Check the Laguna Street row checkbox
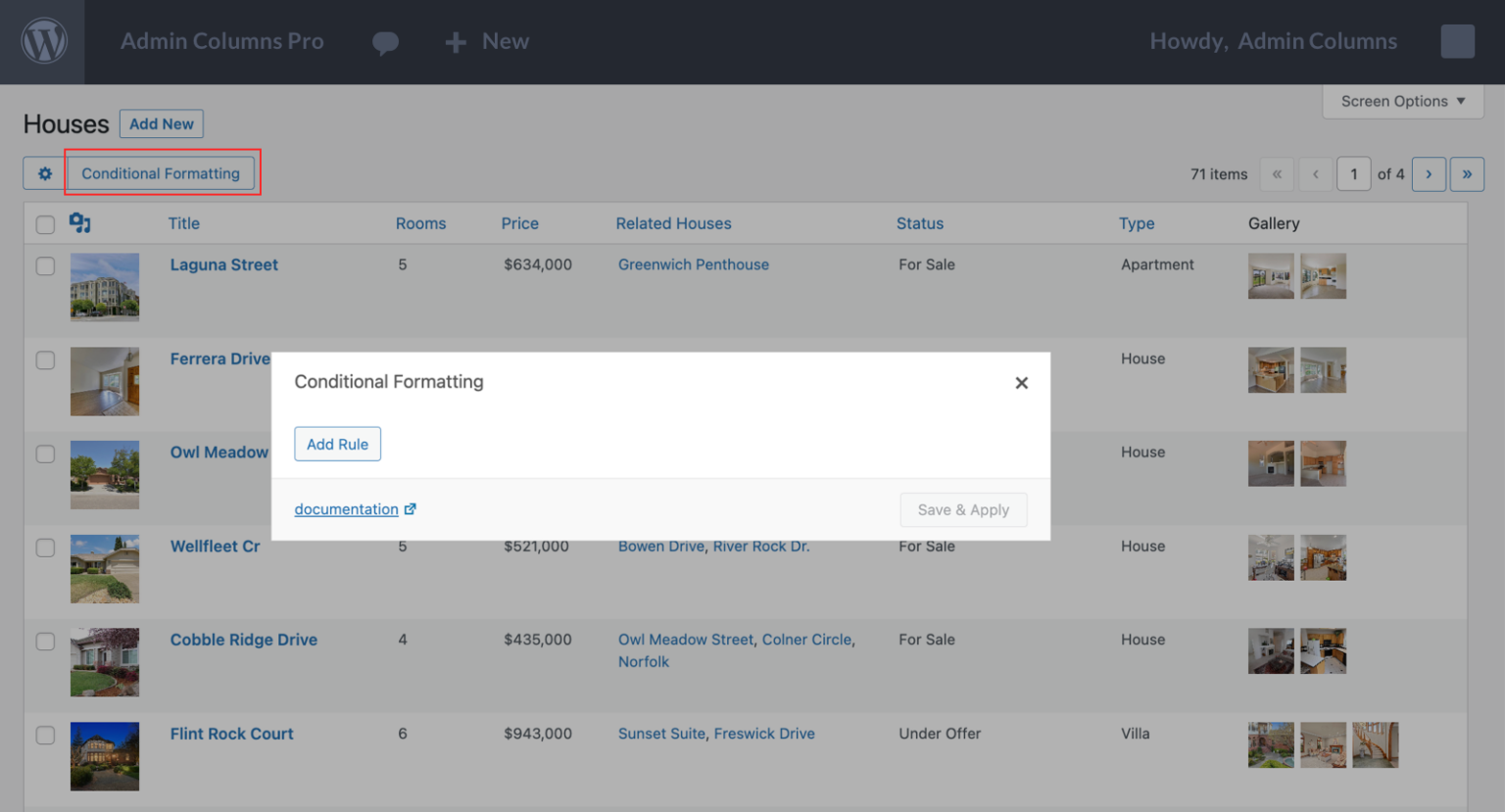The width and height of the screenshot is (1505, 812). click(45, 266)
